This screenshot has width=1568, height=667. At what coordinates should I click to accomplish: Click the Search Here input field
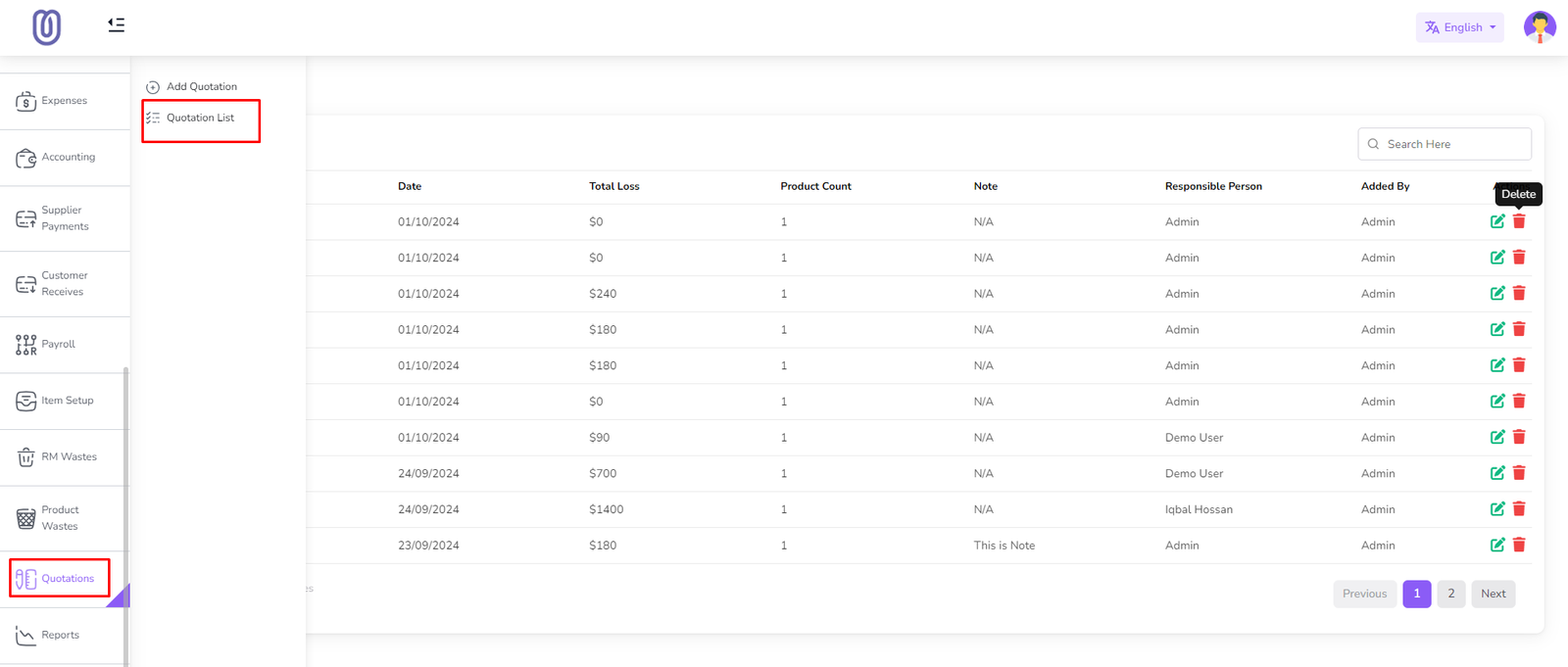click(x=1454, y=144)
